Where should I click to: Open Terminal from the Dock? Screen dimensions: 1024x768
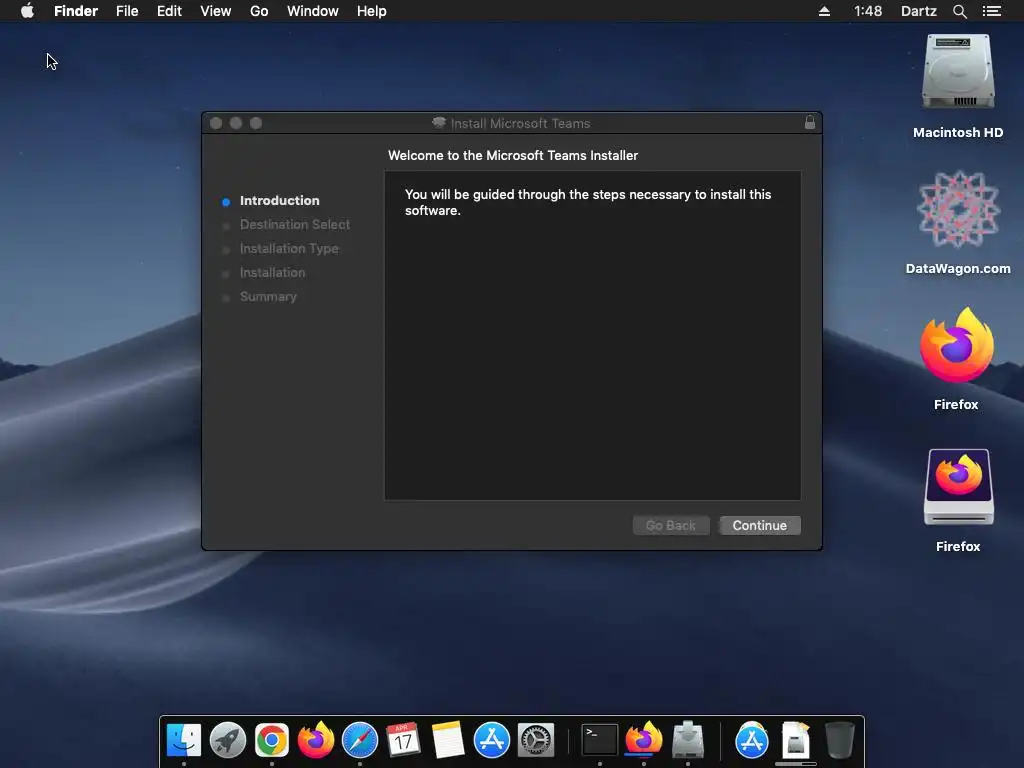click(x=600, y=740)
